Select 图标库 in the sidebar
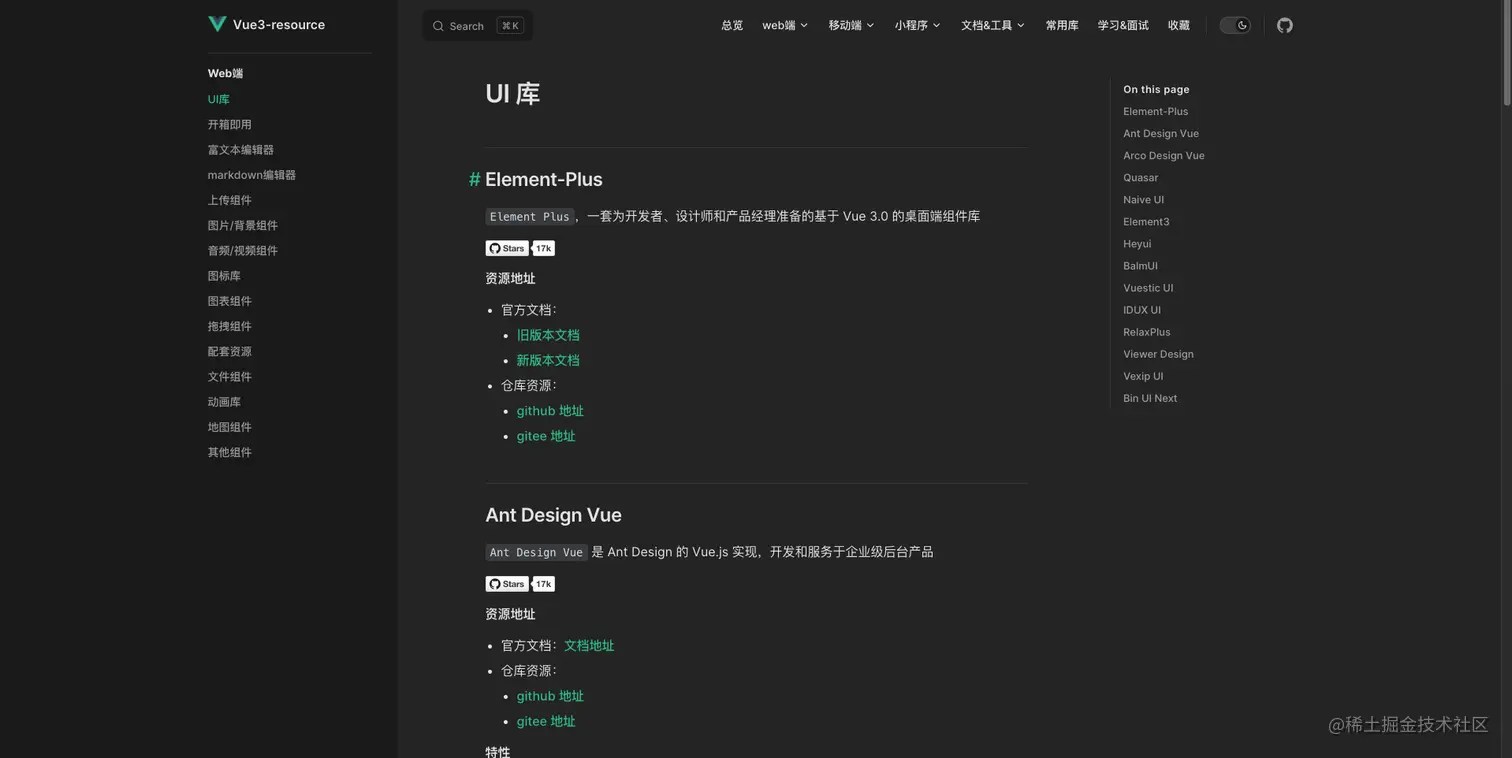The width and height of the screenshot is (1512, 758). (x=224, y=276)
